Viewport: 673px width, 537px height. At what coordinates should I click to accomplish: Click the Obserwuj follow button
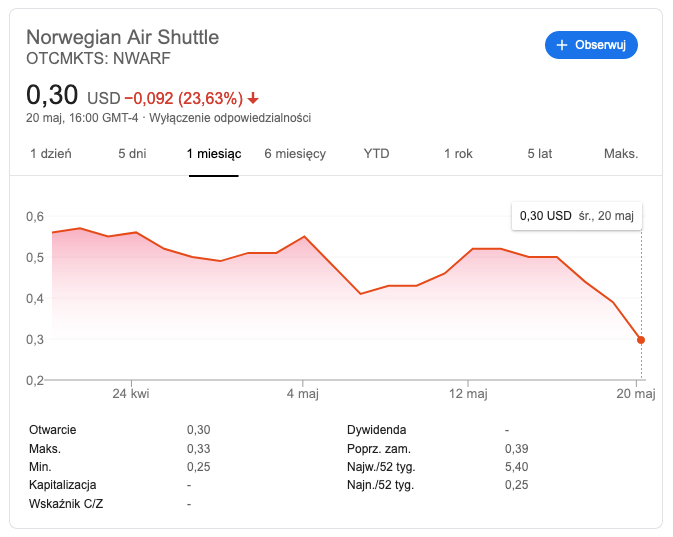[x=591, y=45]
